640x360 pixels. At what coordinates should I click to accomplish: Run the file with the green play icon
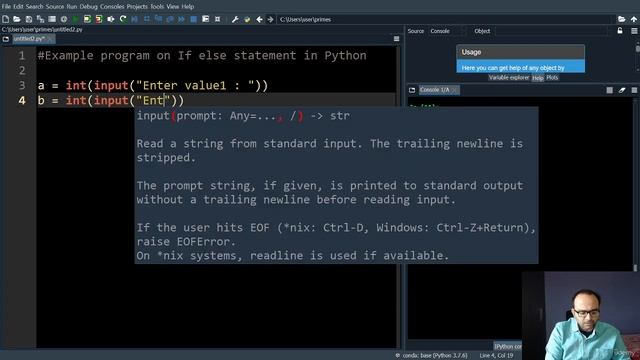pos(76,19)
